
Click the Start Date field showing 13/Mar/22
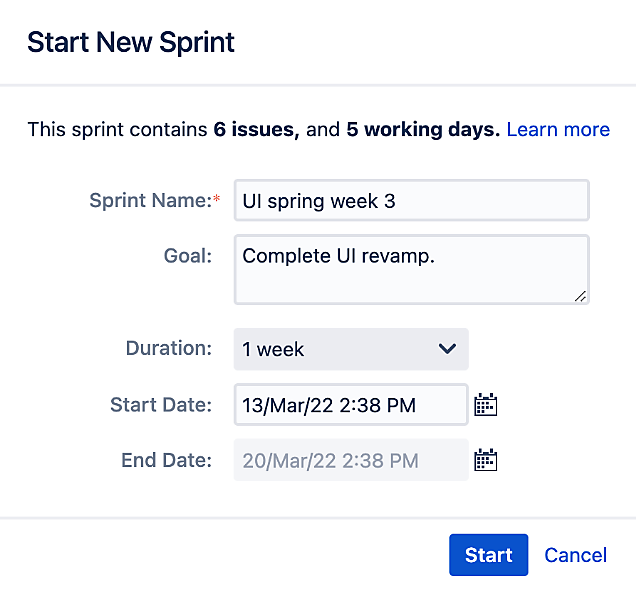351,405
